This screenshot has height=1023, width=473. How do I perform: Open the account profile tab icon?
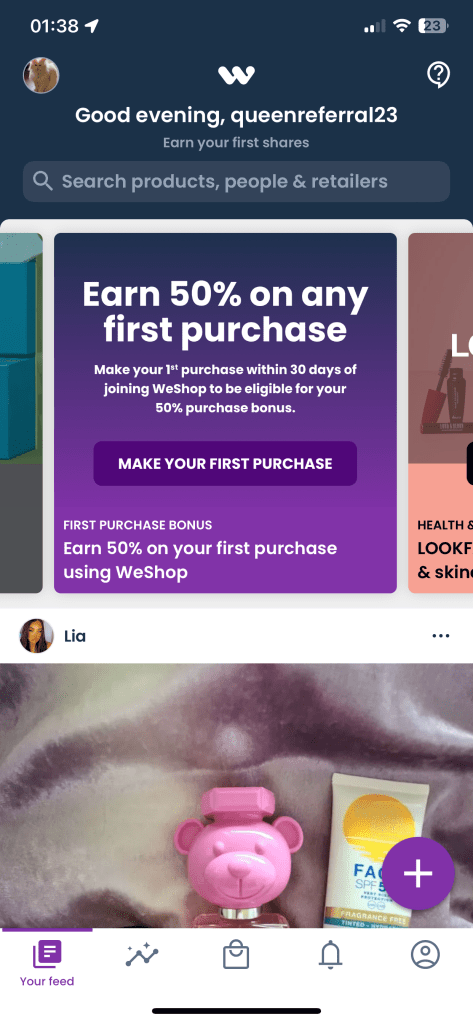click(425, 956)
